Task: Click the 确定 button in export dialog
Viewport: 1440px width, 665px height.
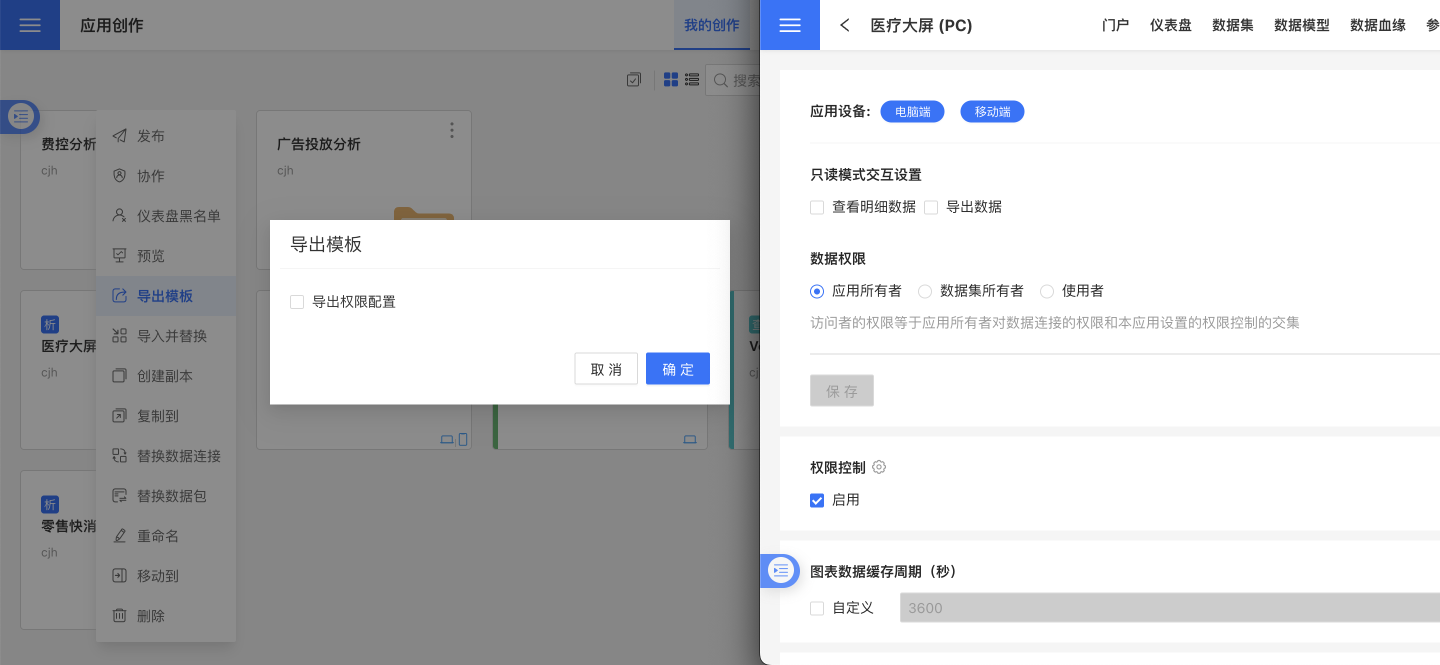Action: click(x=678, y=369)
